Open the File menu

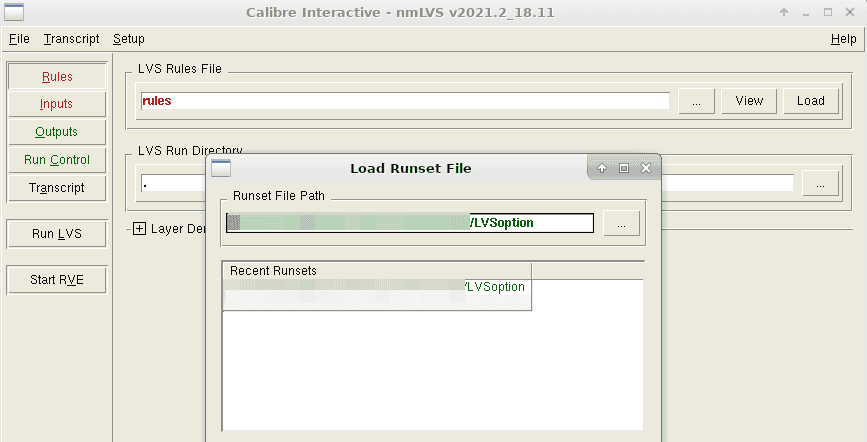pos(19,39)
